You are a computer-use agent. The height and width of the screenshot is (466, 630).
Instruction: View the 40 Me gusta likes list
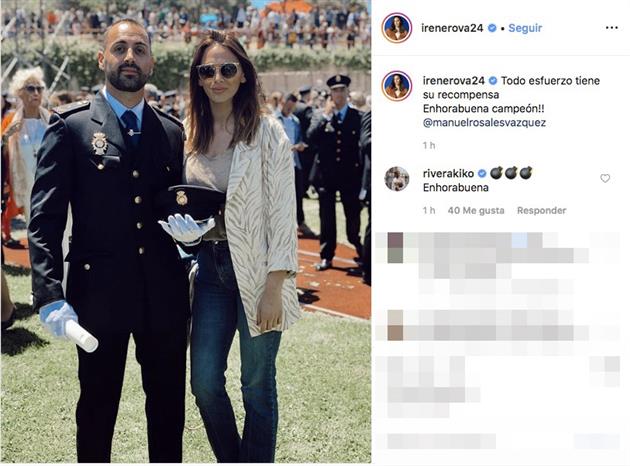pyautogui.click(x=476, y=211)
